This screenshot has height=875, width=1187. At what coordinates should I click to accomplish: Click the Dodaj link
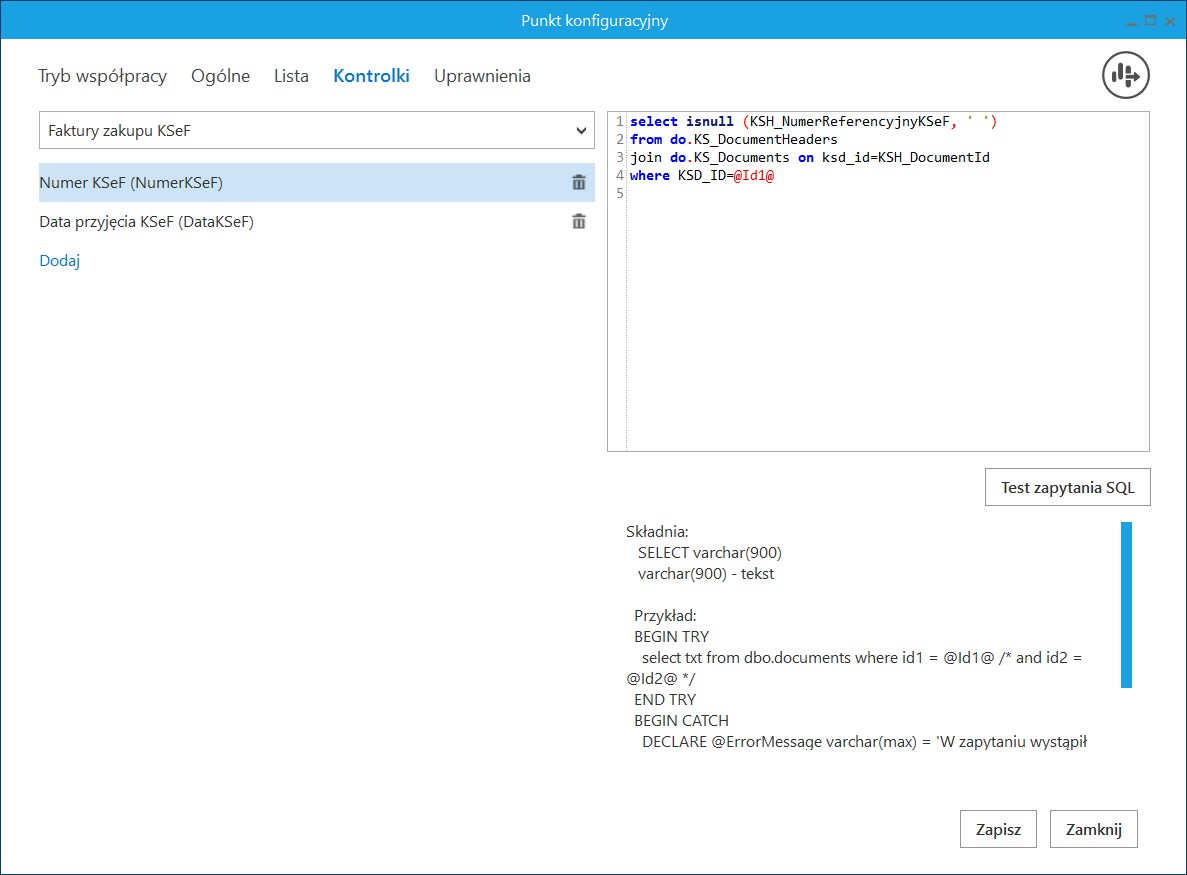59,261
